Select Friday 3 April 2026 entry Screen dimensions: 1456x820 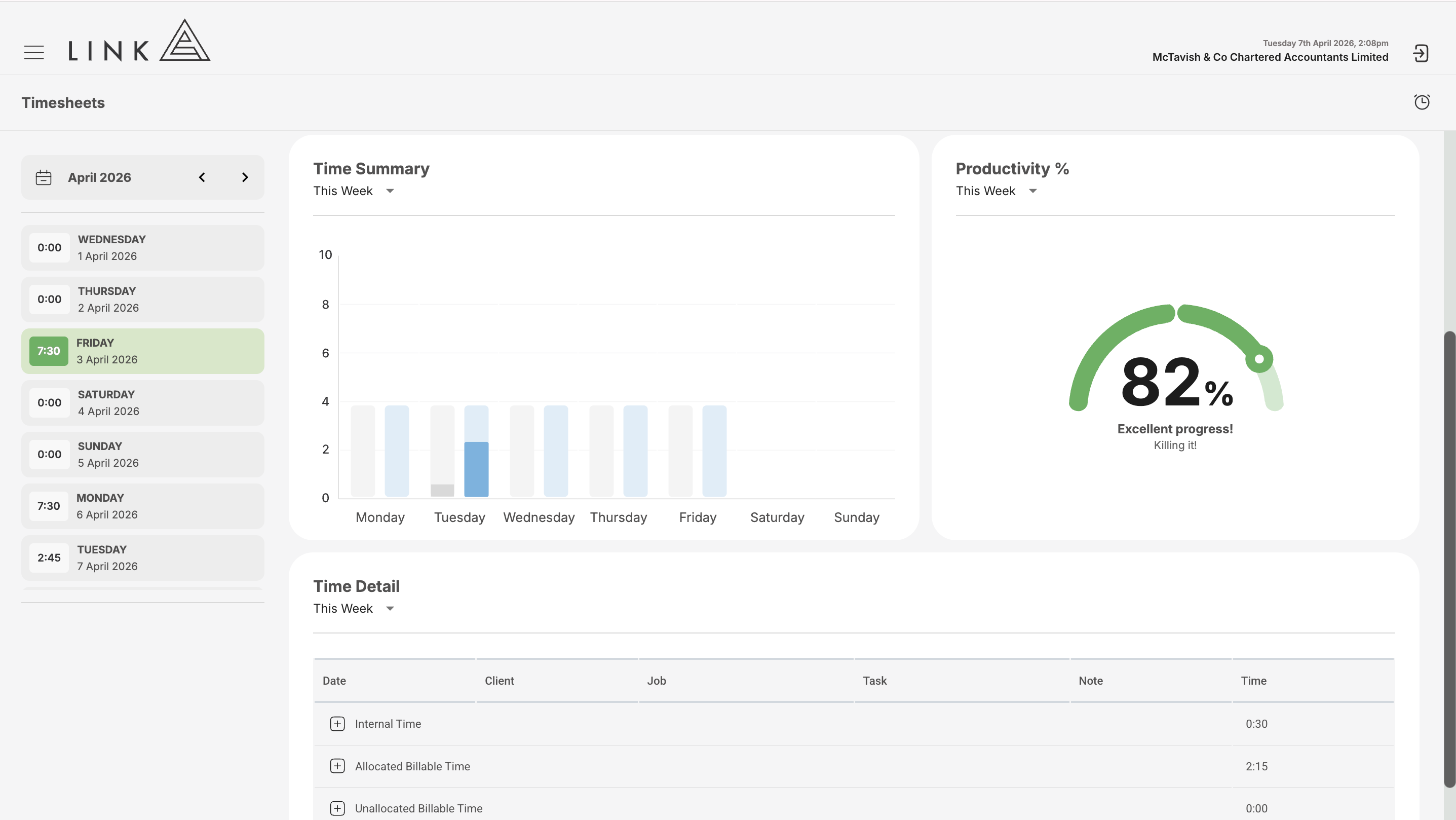143,351
